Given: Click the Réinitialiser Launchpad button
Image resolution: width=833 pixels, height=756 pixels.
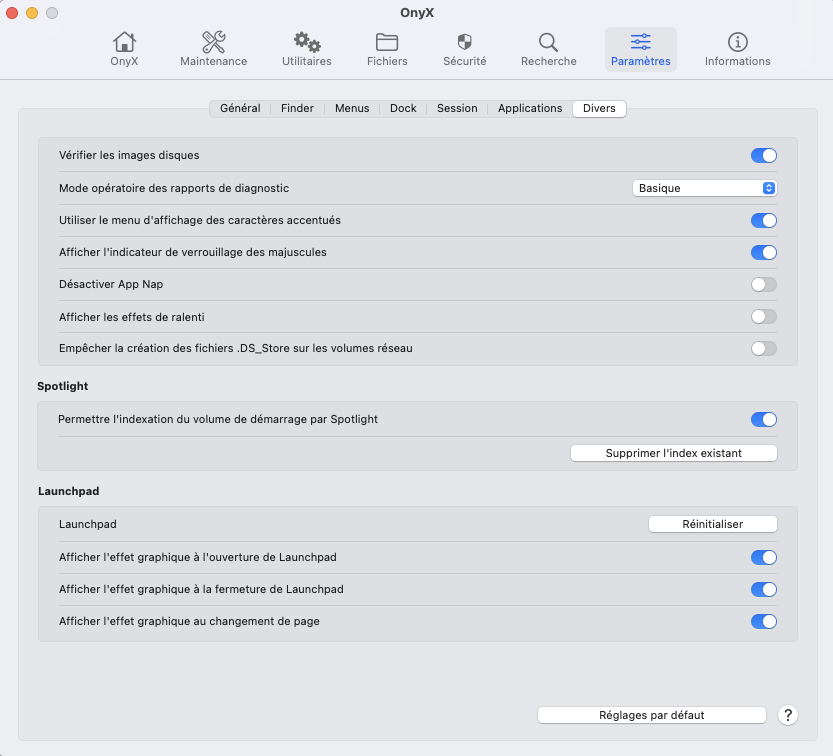Looking at the screenshot, I should pyautogui.click(x=712, y=524).
